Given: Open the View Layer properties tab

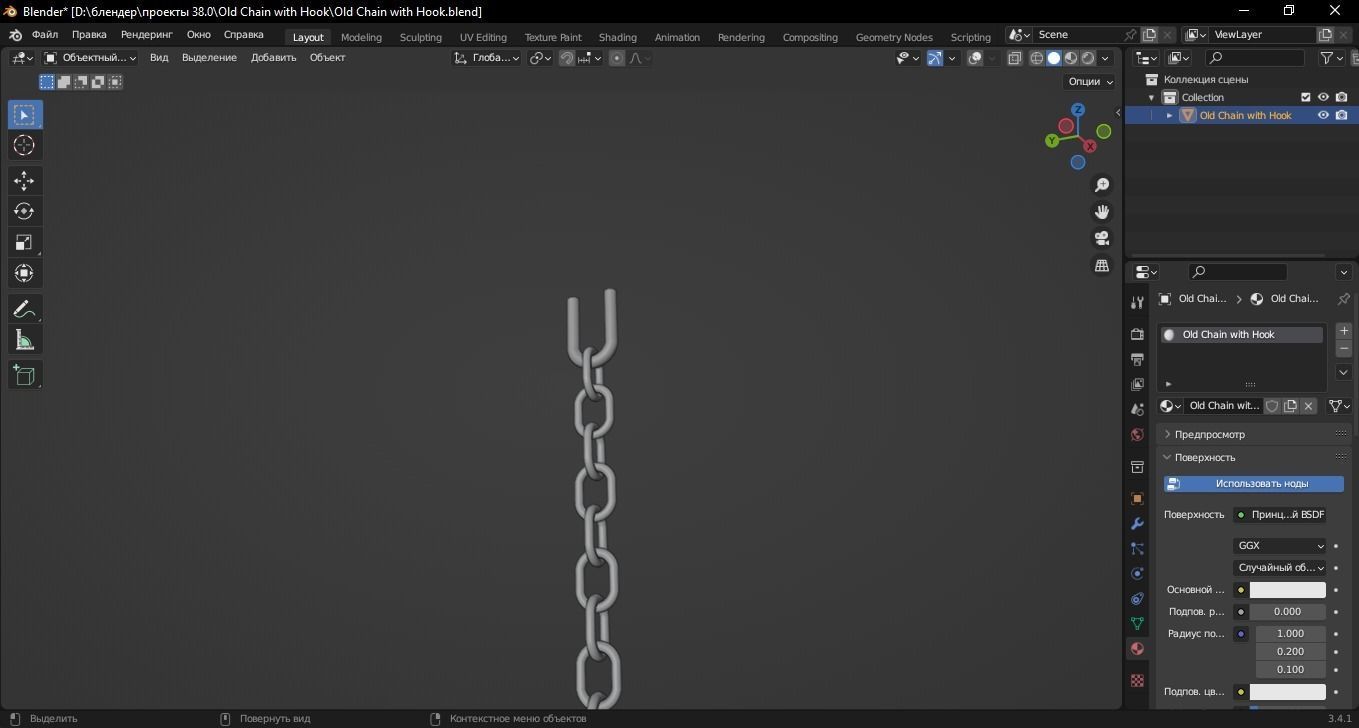Looking at the screenshot, I should 1137,384.
